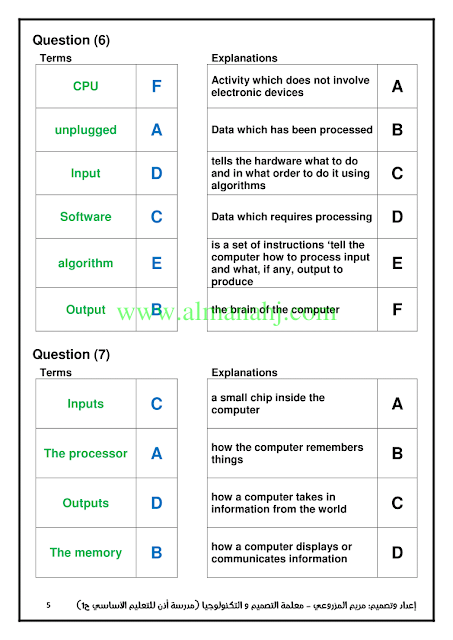Click the CPU term cell
Screen dimensions: 453x640
(x=86, y=86)
